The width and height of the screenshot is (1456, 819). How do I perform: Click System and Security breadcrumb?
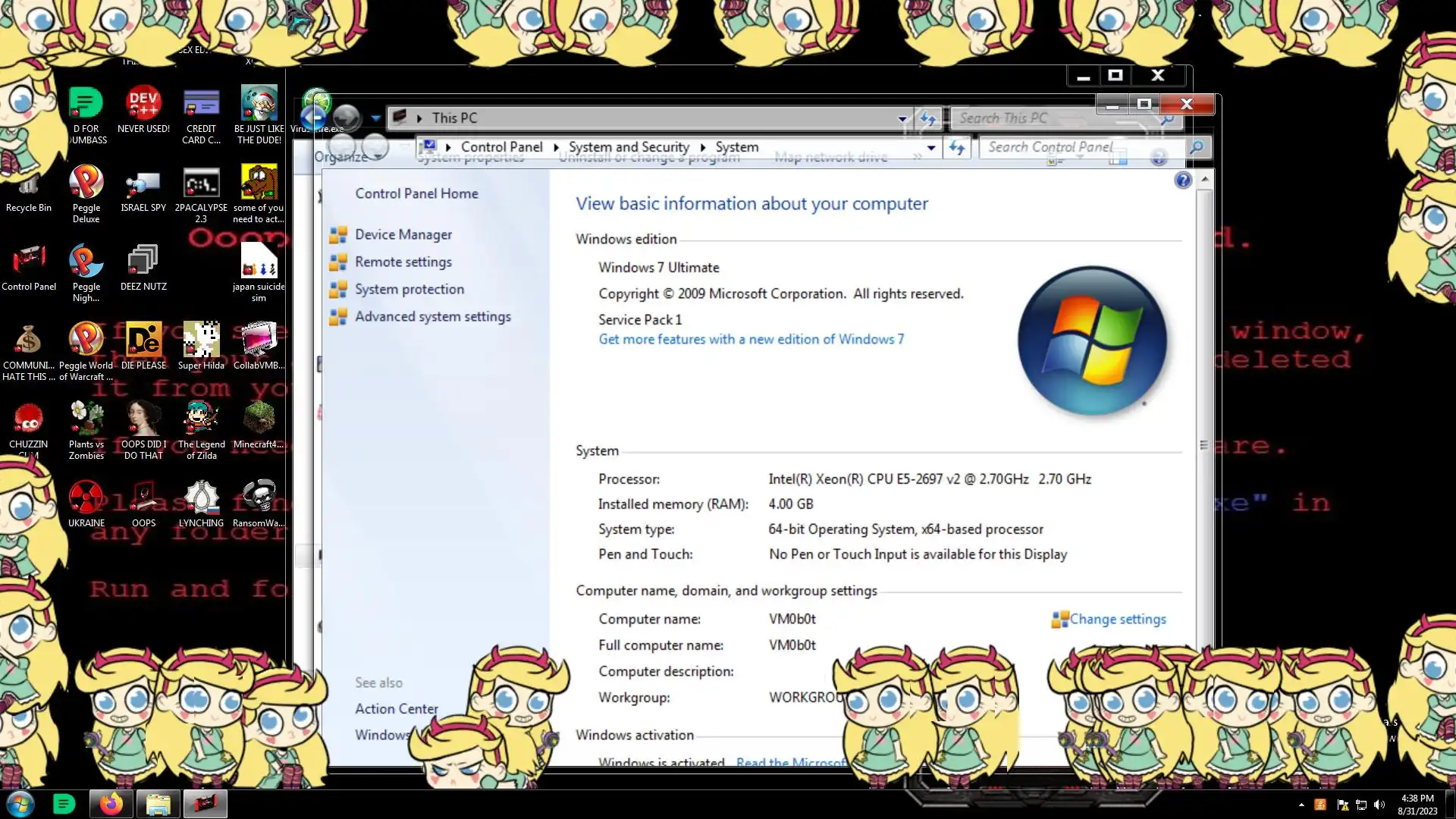click(x=629, y=147)
